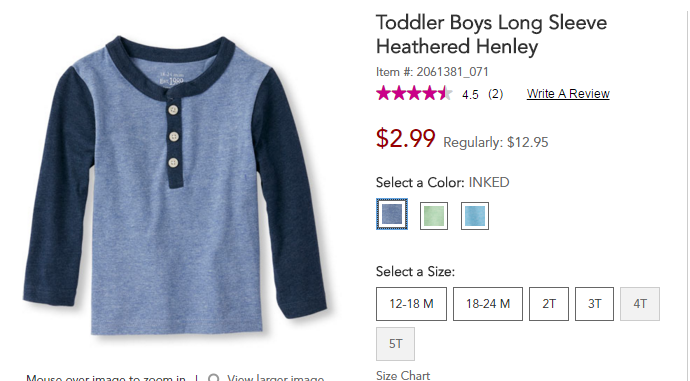The height and width of the screenshot is (381, 690).
Task: Click View larger image link
Action: pos(275,378)
